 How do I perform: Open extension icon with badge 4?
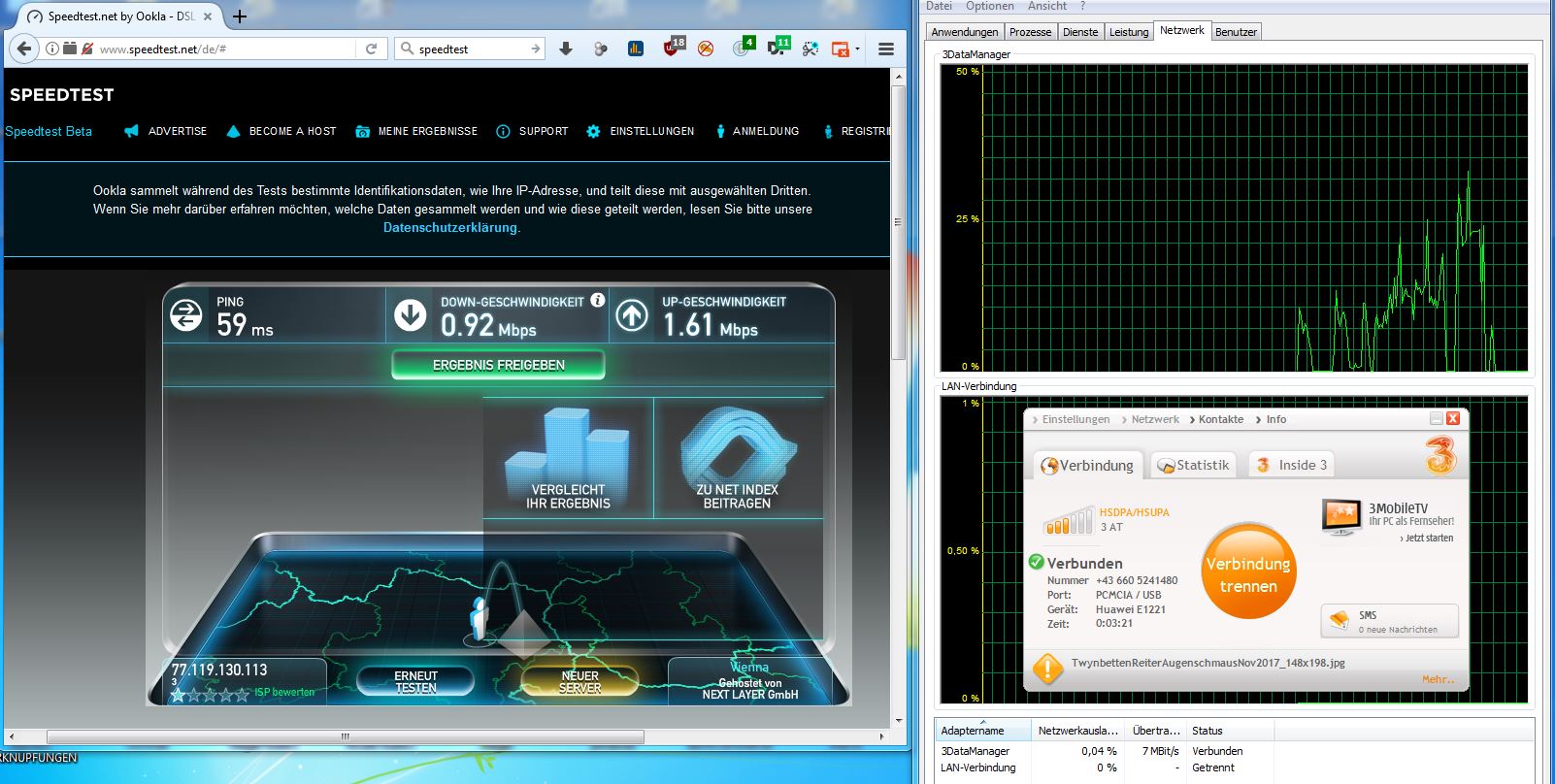(743, 47)
